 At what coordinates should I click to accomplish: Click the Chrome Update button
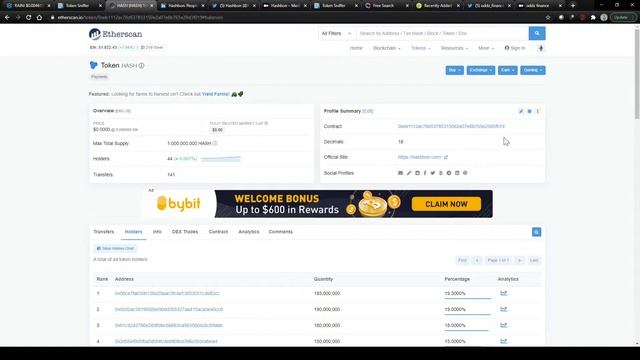[622, 18]
